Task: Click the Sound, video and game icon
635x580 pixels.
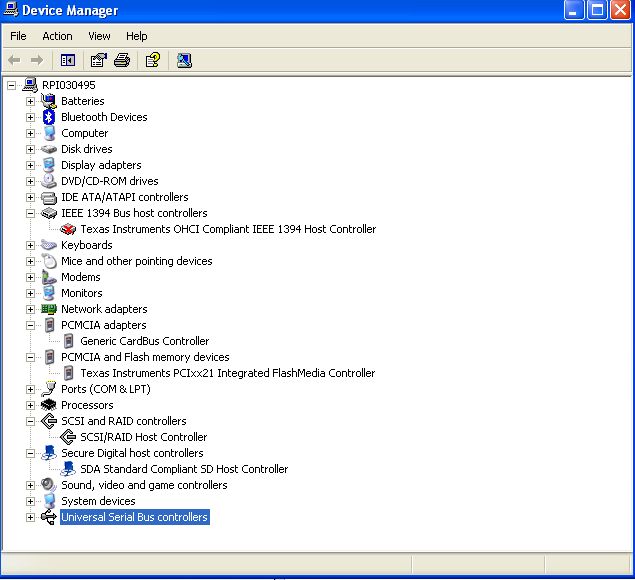Action: pos(49,485)
